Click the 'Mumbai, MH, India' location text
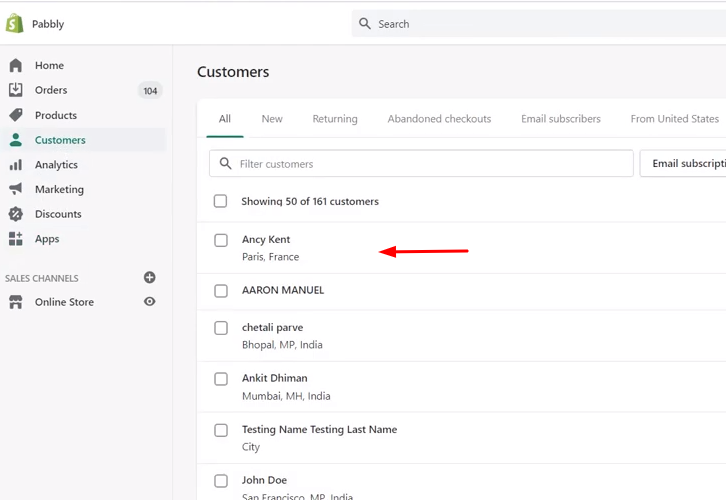 tap(286, 396)
